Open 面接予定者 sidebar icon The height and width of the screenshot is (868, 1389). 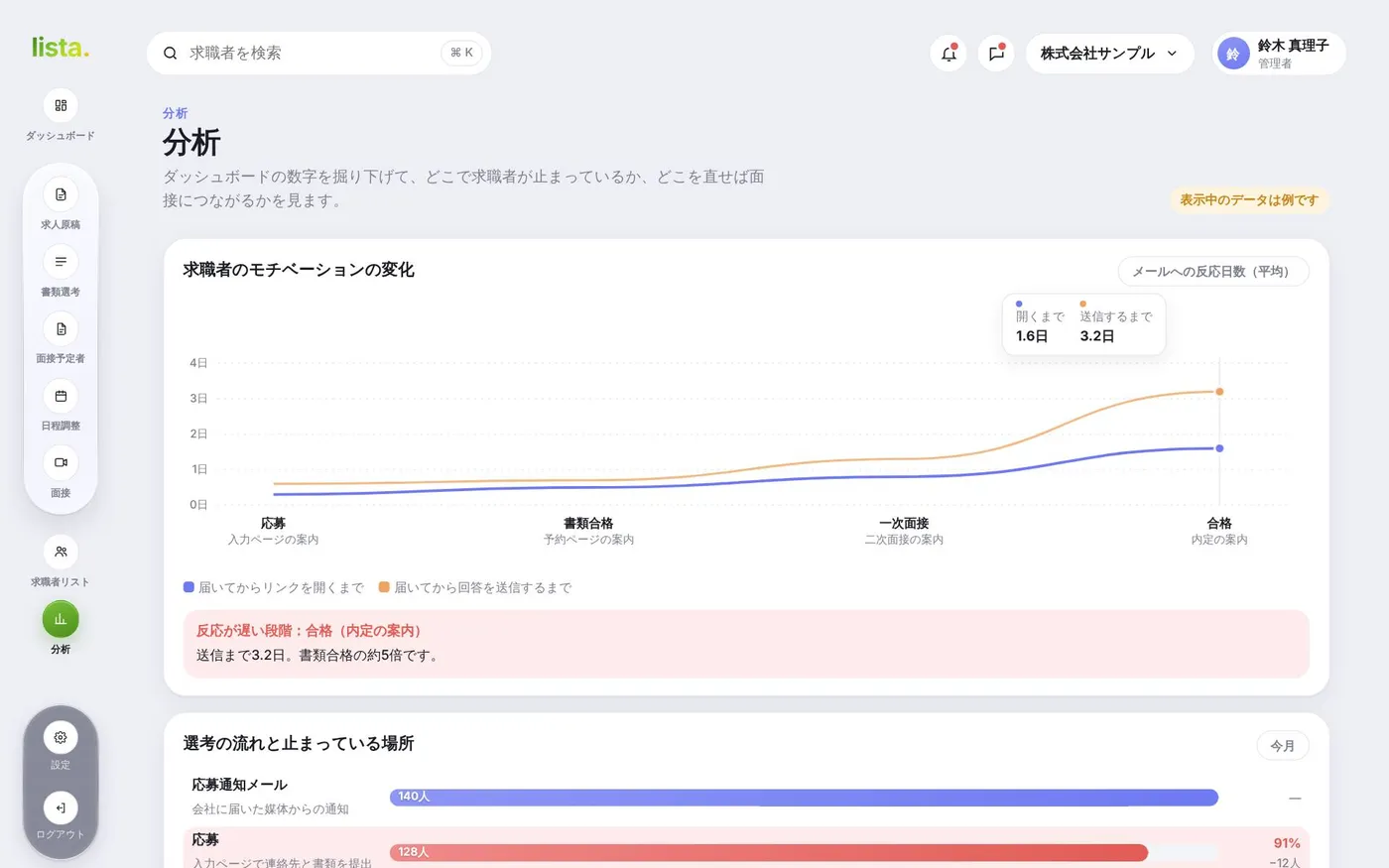(x=61, y=328)
